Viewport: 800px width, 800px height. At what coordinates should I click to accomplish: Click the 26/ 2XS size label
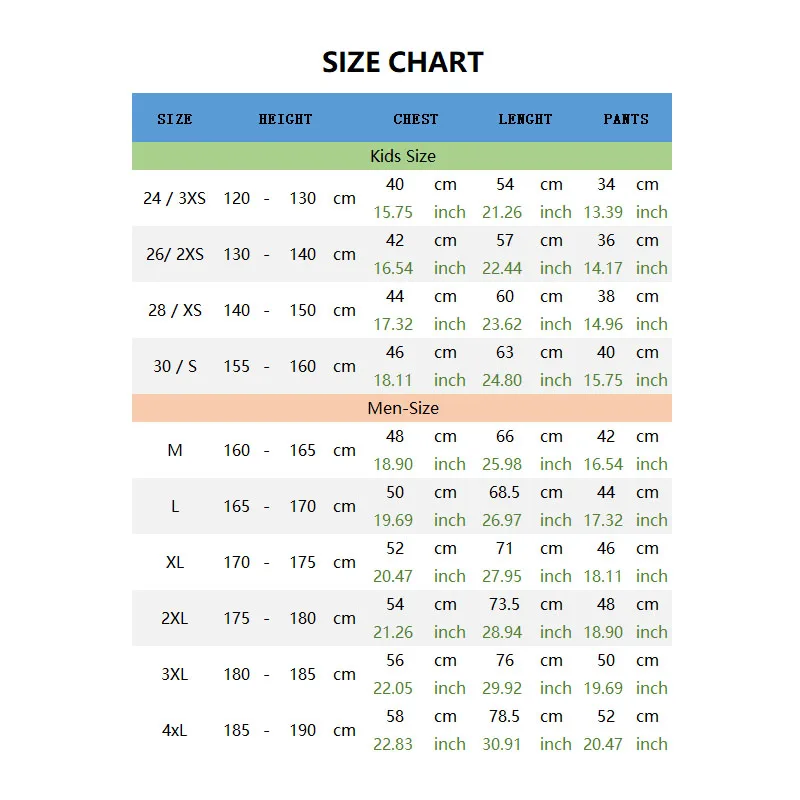[x=174, y=254]
